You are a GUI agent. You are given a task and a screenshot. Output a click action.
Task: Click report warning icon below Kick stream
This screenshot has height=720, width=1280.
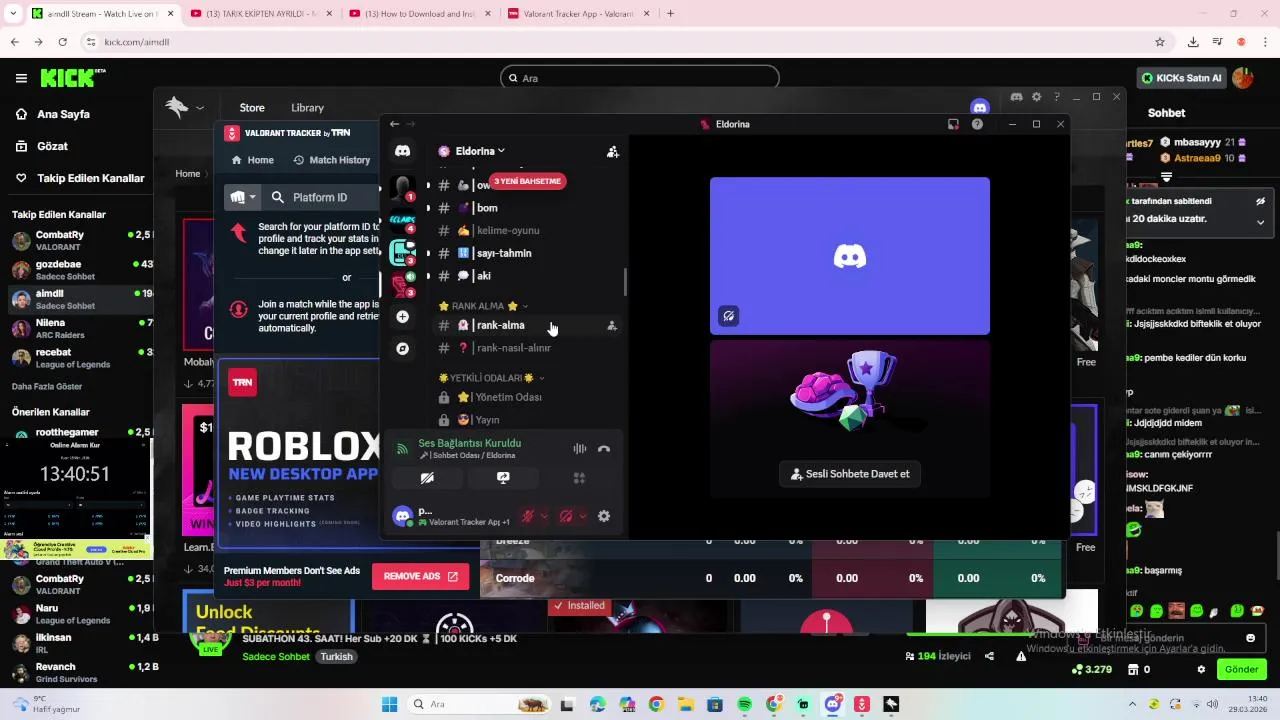pyautogui.click(x=1021, y=656)
